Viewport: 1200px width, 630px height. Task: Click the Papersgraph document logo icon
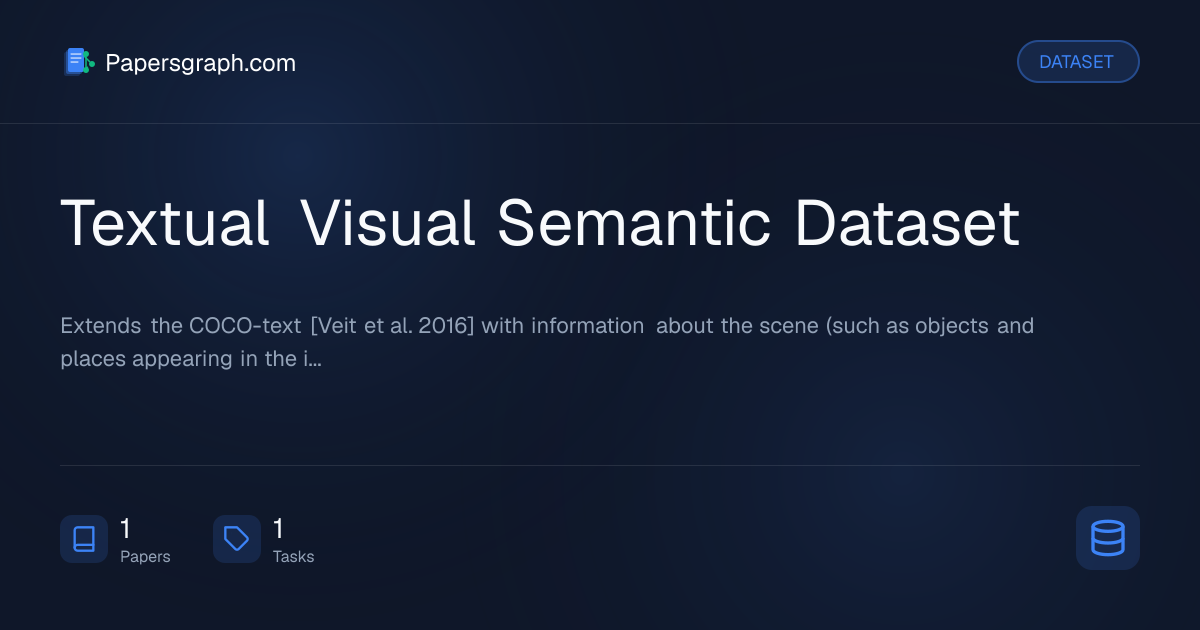coord(79,62)
